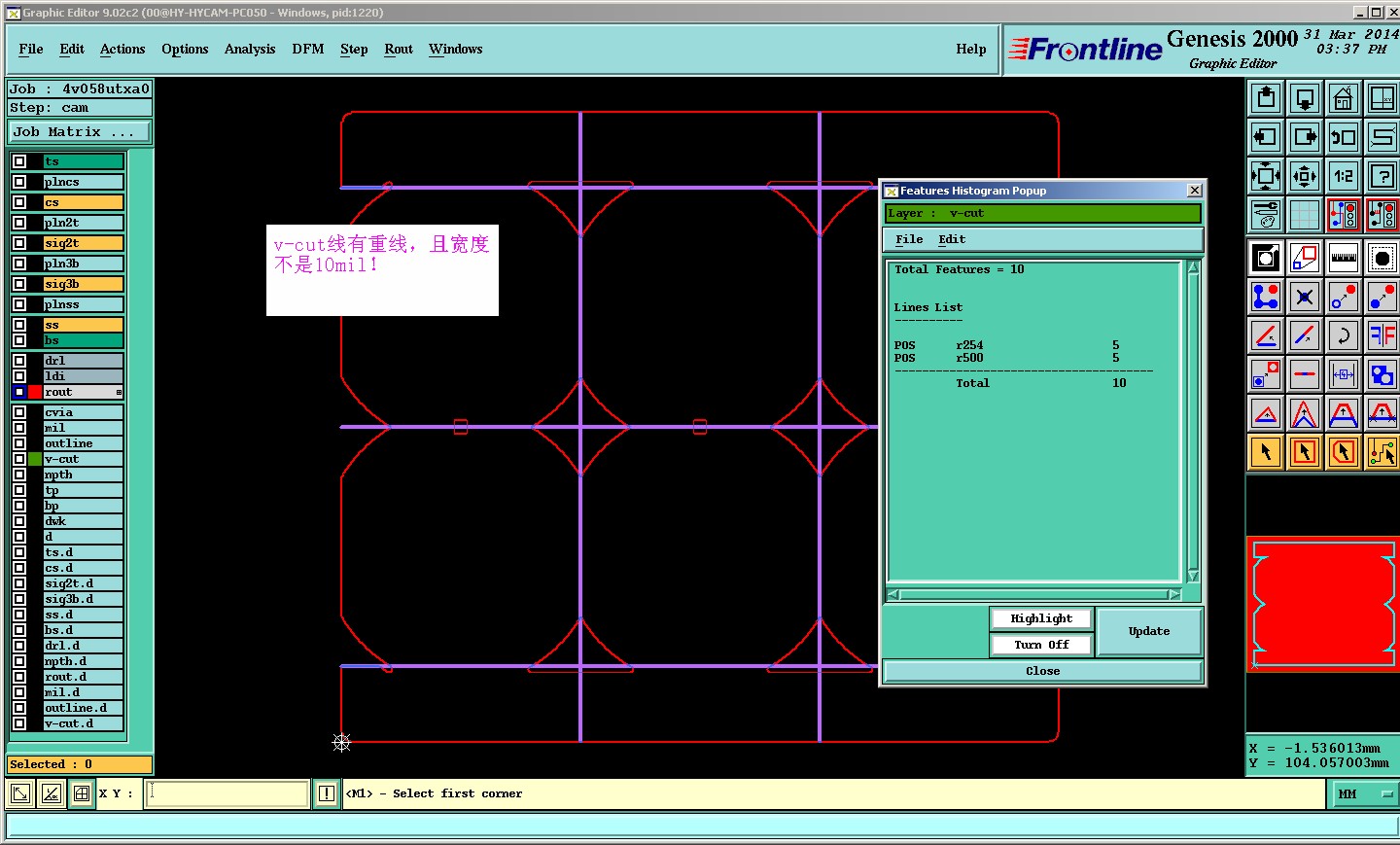Toggle the ts layer checkbox

[x=19, y=161]
